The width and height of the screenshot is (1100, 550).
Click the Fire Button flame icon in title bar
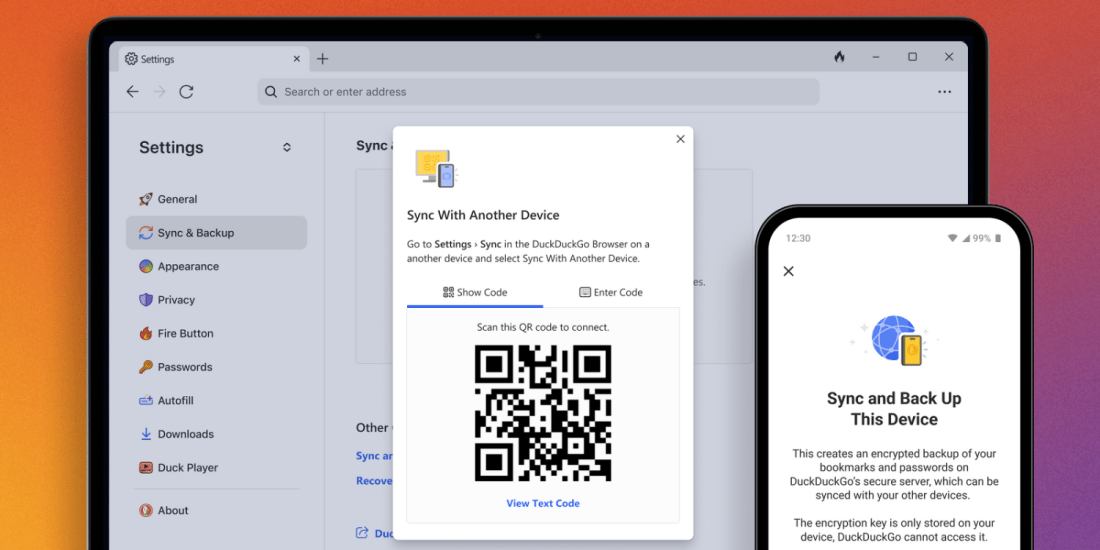[839, 57]
